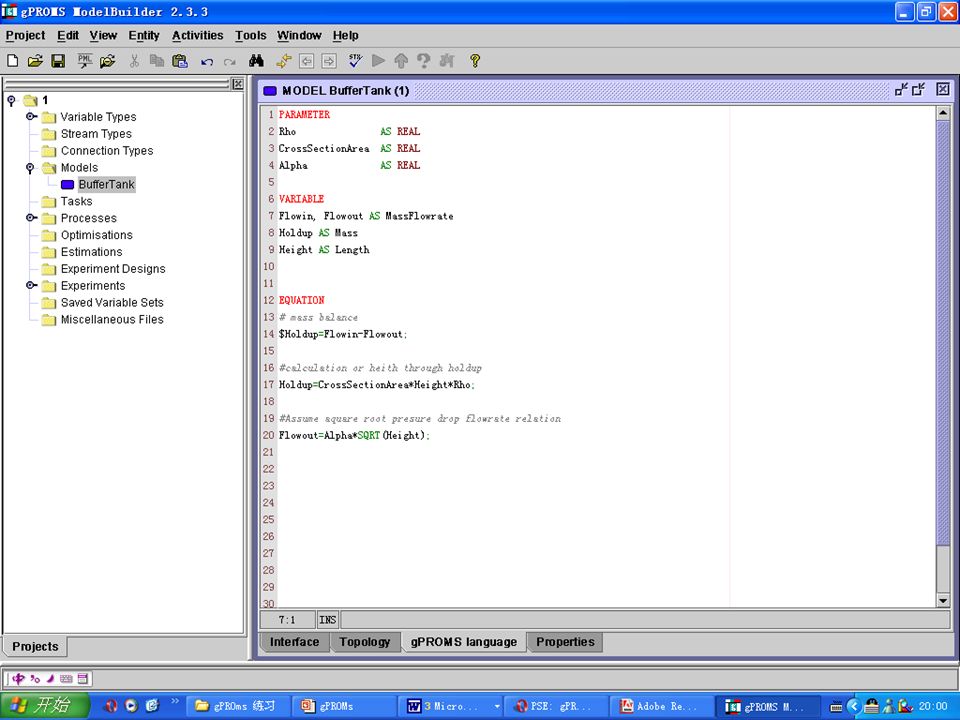
Task: Click the grey up-arrow toolbar icon
Action: point(401,61)
